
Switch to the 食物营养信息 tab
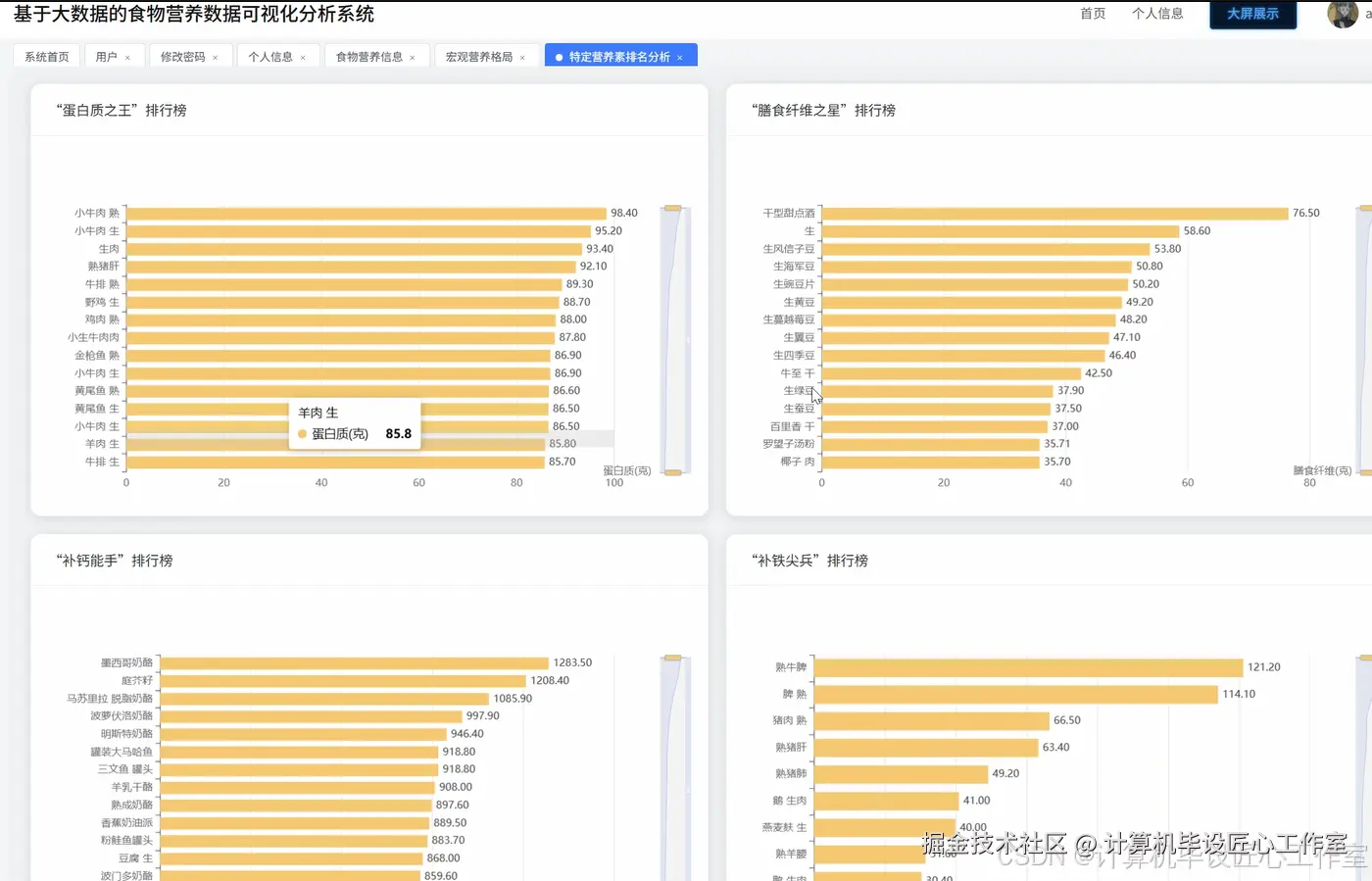pyautogui.click(x=368, y=57)
